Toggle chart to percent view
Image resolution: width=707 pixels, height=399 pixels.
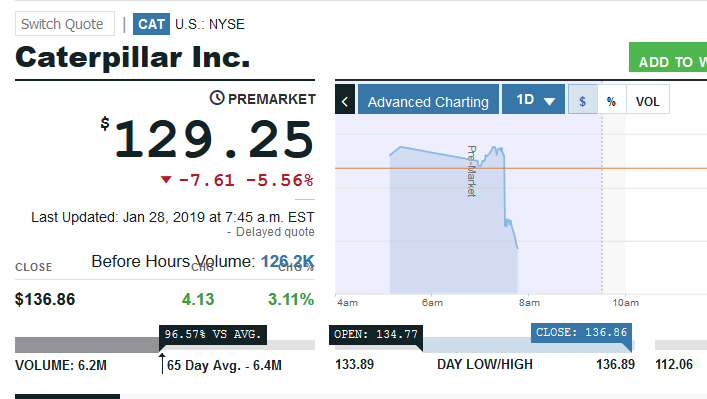click(x=611, y=99)
